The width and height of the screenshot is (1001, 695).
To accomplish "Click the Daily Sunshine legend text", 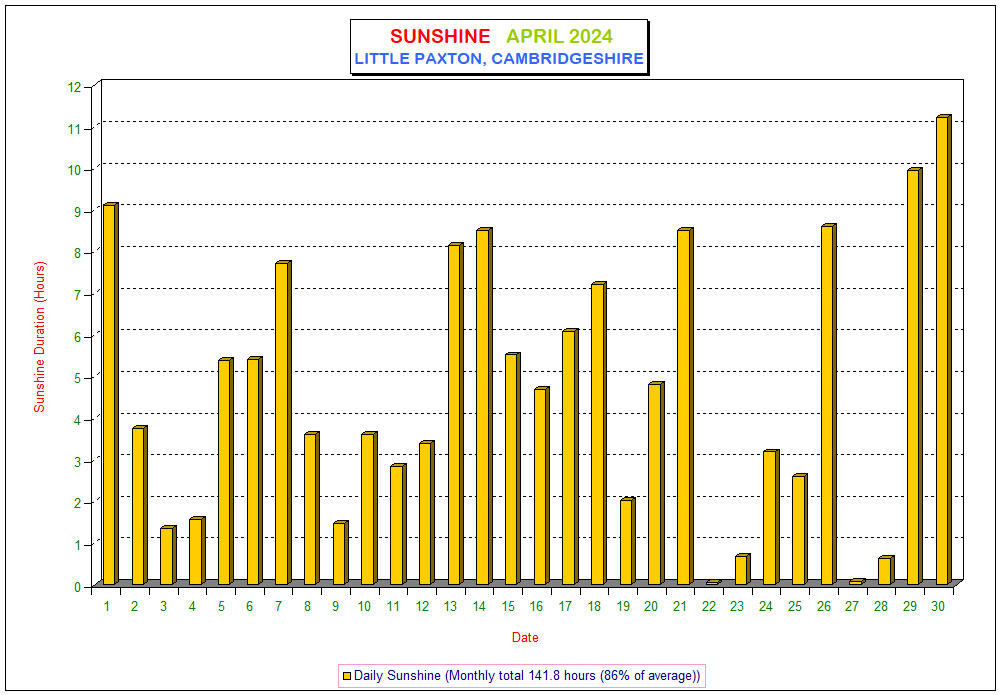I will (527, 675).
